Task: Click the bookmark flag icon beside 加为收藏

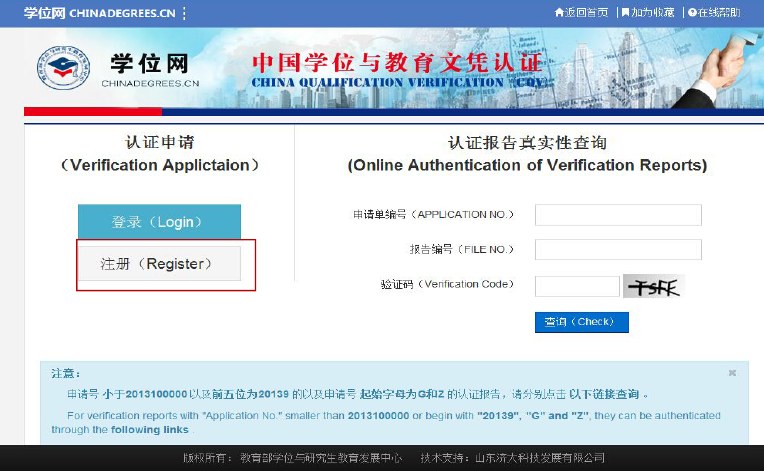Action: point(625,13)
